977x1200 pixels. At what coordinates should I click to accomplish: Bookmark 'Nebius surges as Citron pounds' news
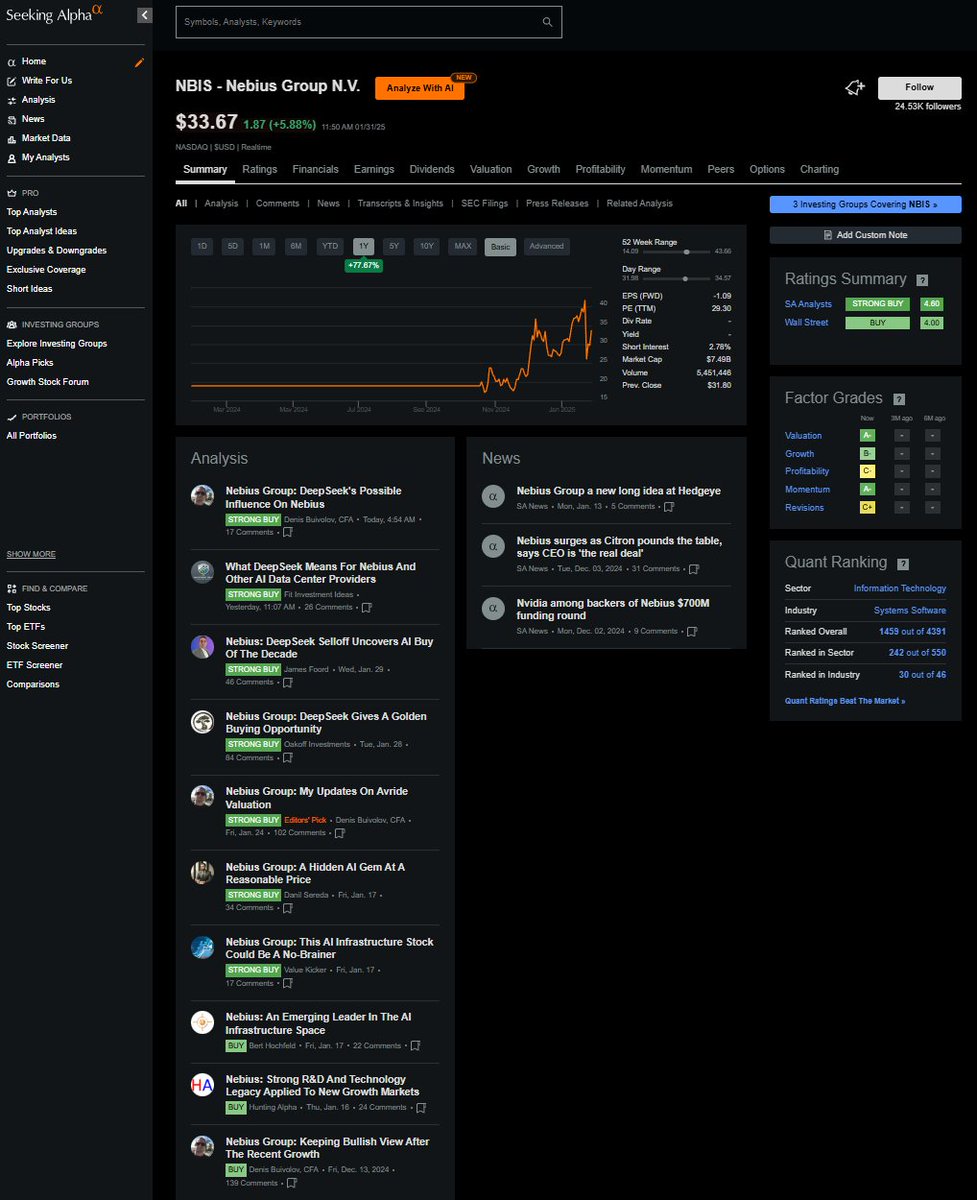click(694, 568)
